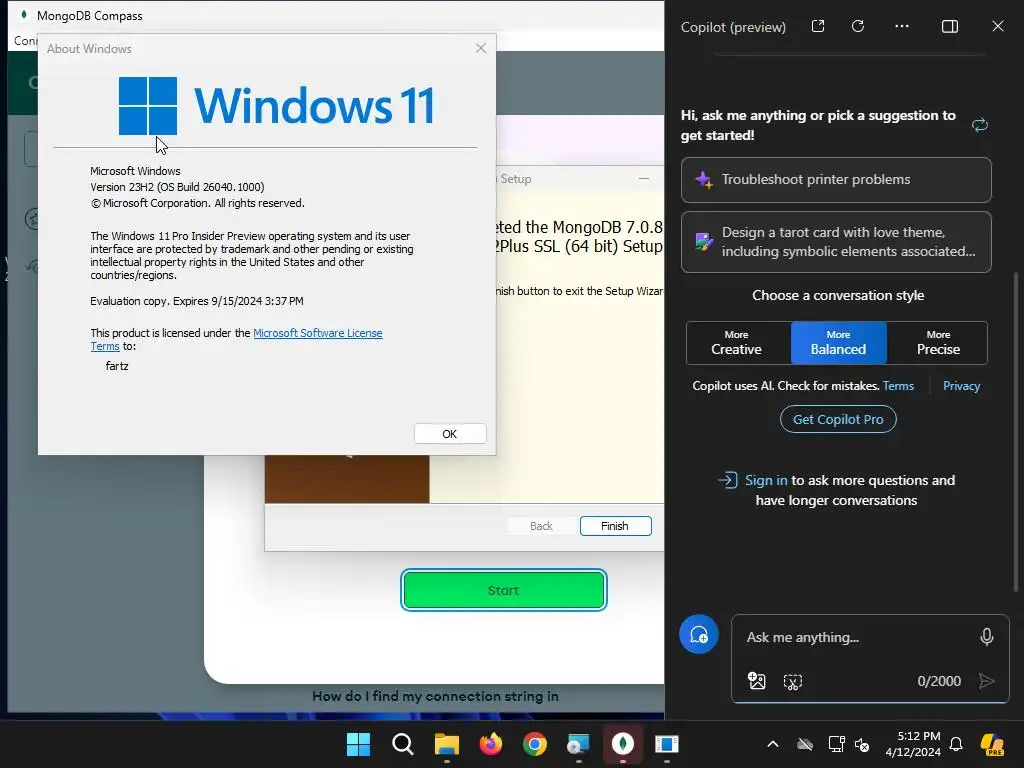This screenshot has height=768, width=1024.
Task: Send the Copilot message arrow
Action: 987,681
